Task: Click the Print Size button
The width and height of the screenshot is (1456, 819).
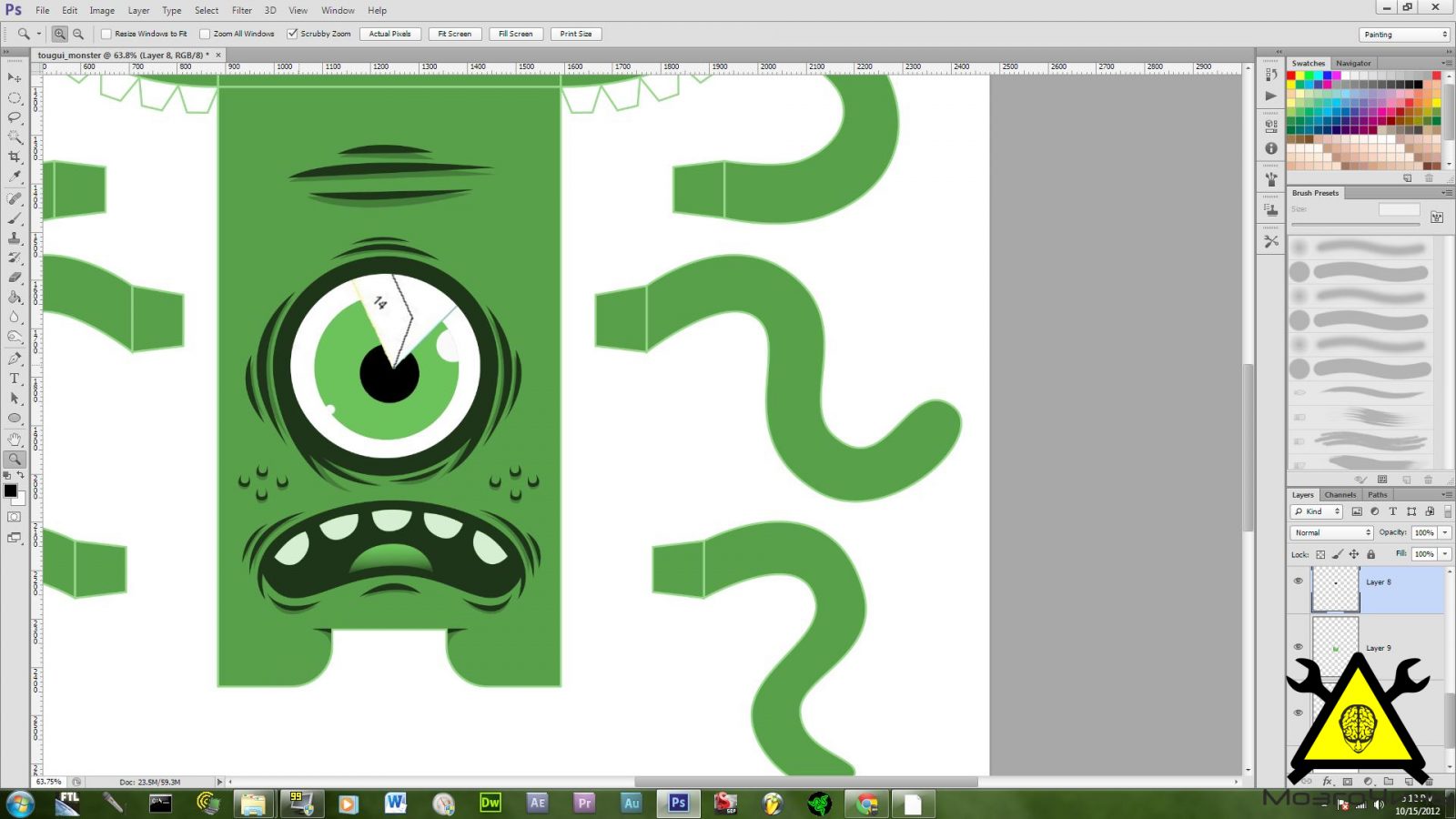Action: [576, 34]
